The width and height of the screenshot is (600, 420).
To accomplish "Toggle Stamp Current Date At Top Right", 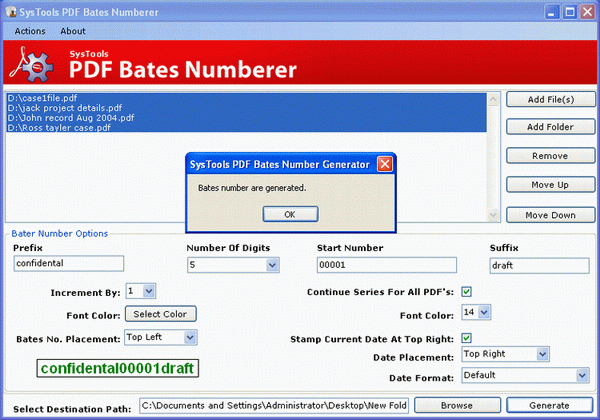I will pyautogui.click(x=466, y=339).
